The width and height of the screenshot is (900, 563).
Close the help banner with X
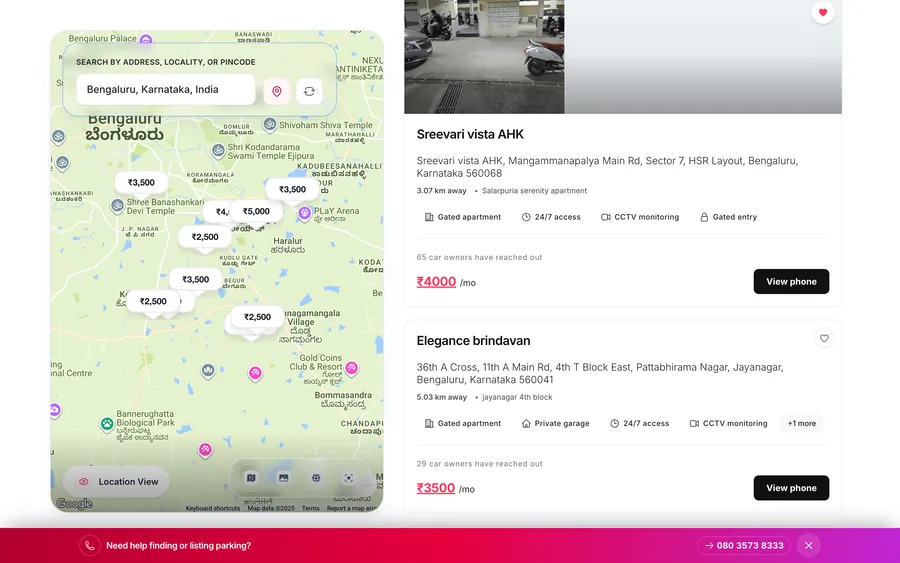click(808, 546)
